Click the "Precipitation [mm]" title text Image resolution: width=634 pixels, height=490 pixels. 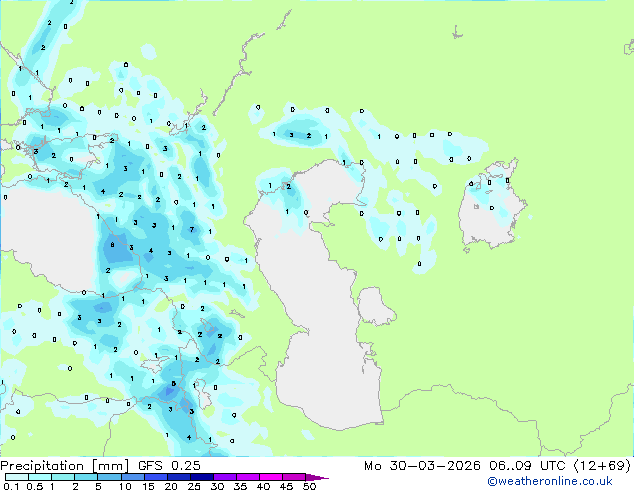(65, 466)
